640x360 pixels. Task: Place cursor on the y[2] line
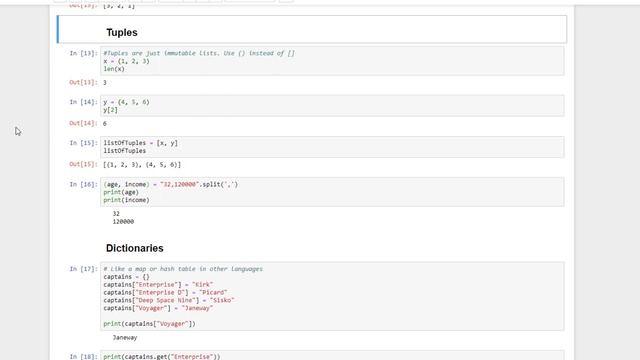tap(111, 110)
